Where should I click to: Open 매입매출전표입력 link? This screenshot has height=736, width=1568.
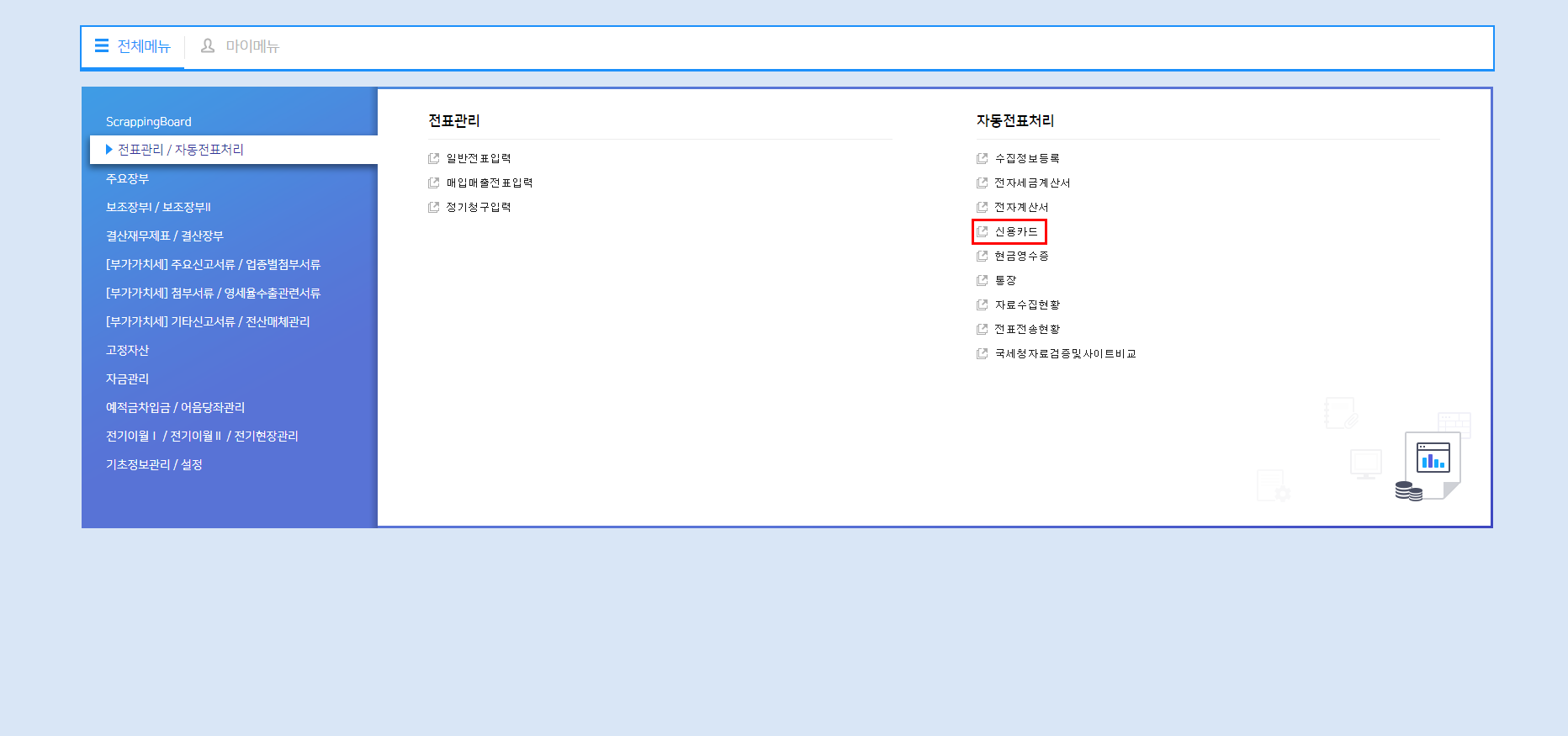point(489,183)
